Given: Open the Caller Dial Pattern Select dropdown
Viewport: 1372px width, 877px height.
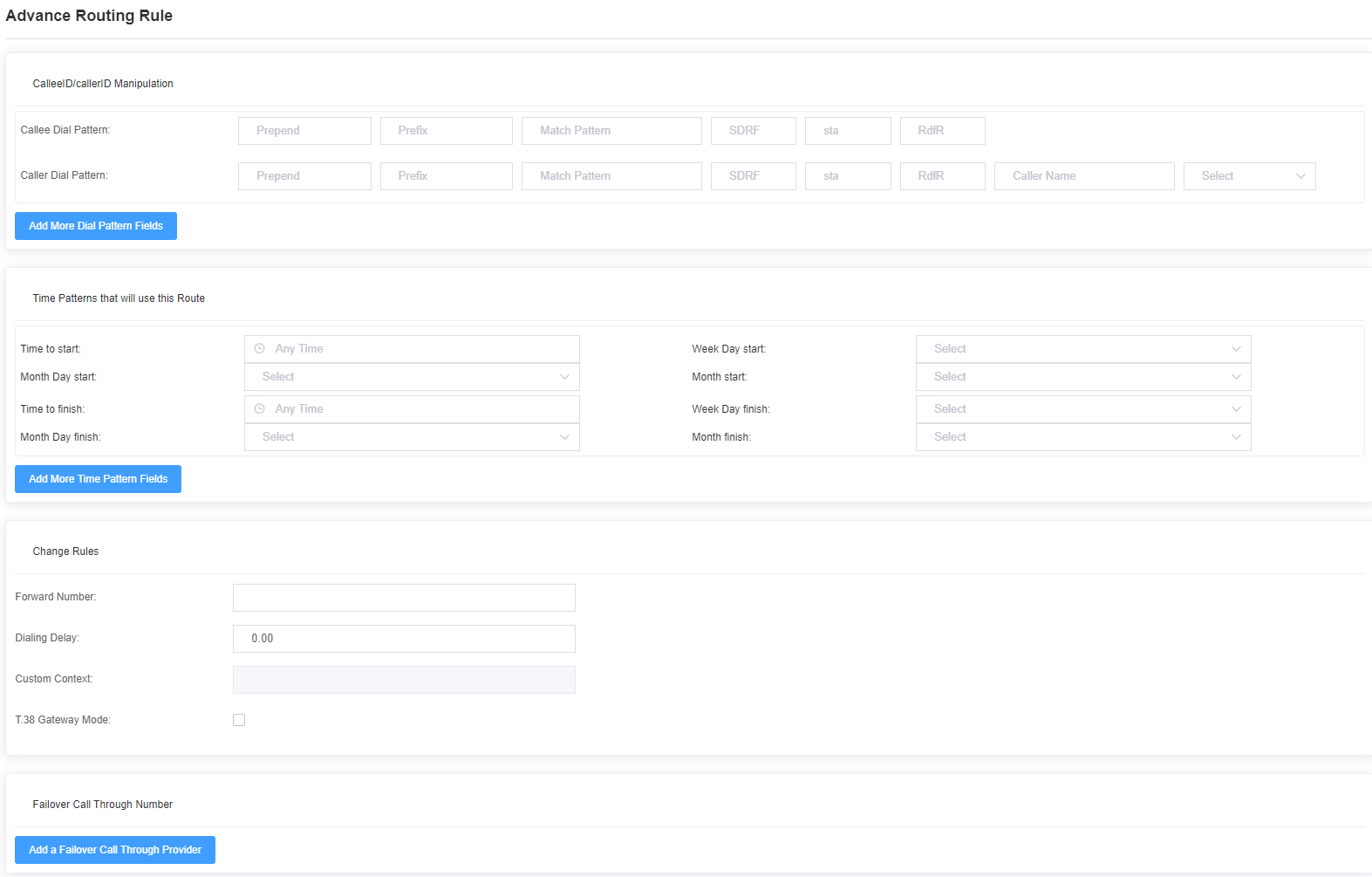Looking at the screenshot, I should point(1249,176).
